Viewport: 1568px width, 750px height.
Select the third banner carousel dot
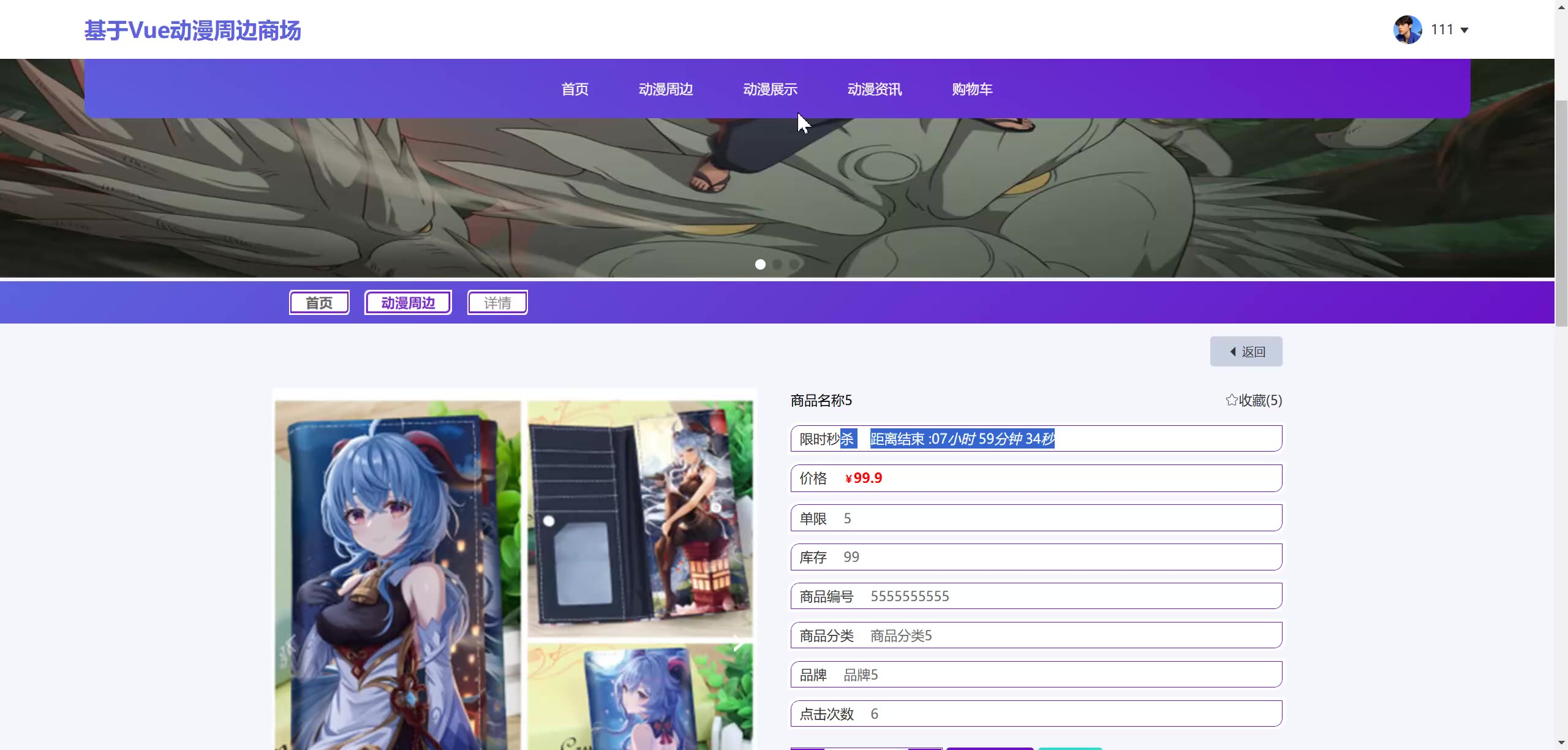[x=794, y=264]
